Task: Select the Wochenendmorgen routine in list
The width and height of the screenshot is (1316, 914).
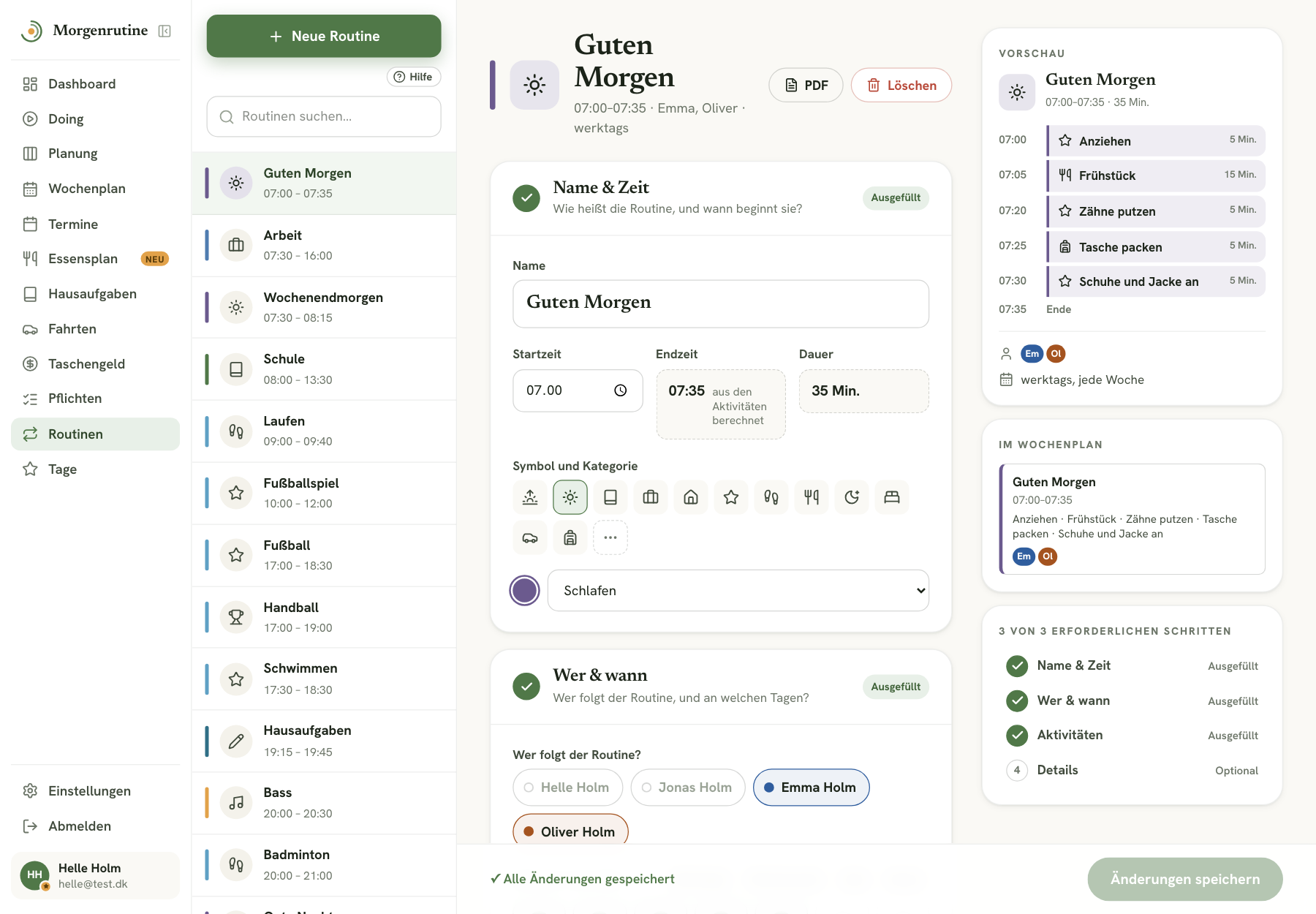Action: pos(324,307)
